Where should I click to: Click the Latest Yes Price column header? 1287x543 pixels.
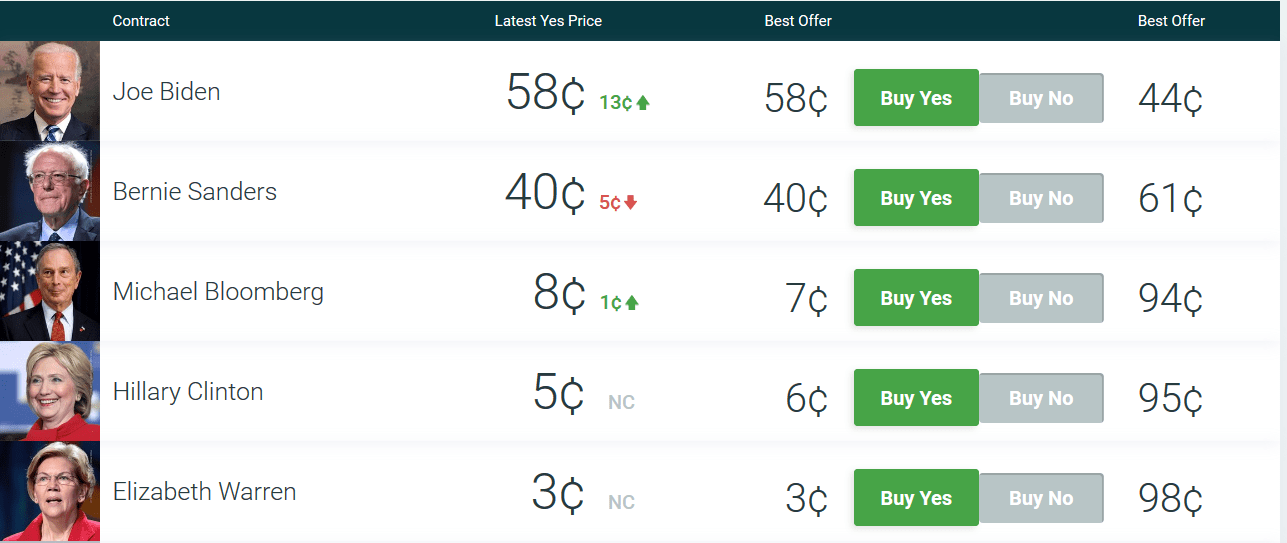(x=548, y=20)
